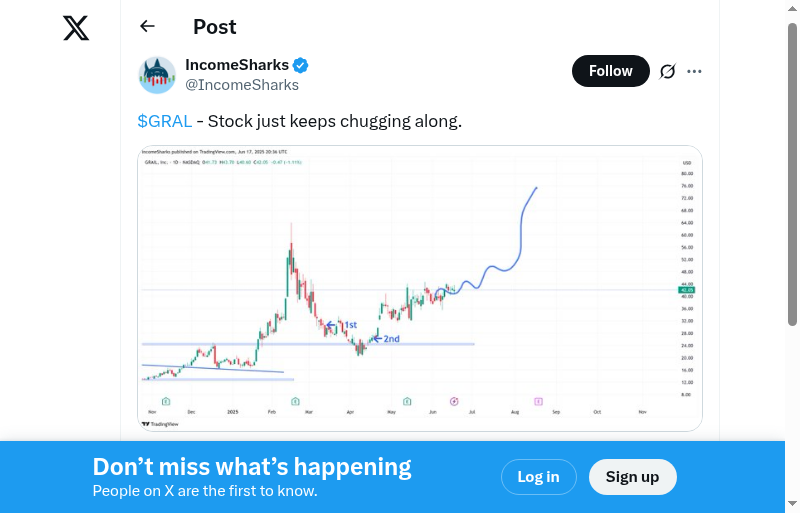Click the "2nd" annotation on chart

pyautogui.click(x=392, y=339)
